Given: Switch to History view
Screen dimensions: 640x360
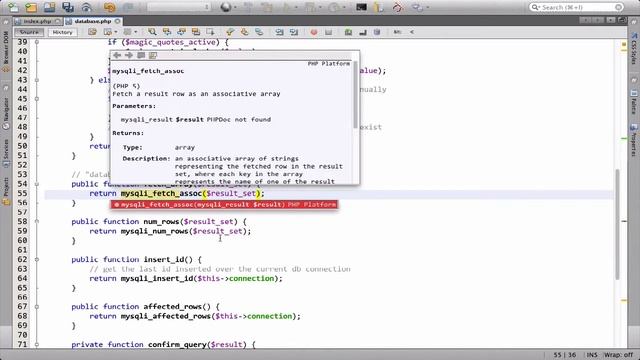Looking at the screenshot, I should tap(62, 32).
